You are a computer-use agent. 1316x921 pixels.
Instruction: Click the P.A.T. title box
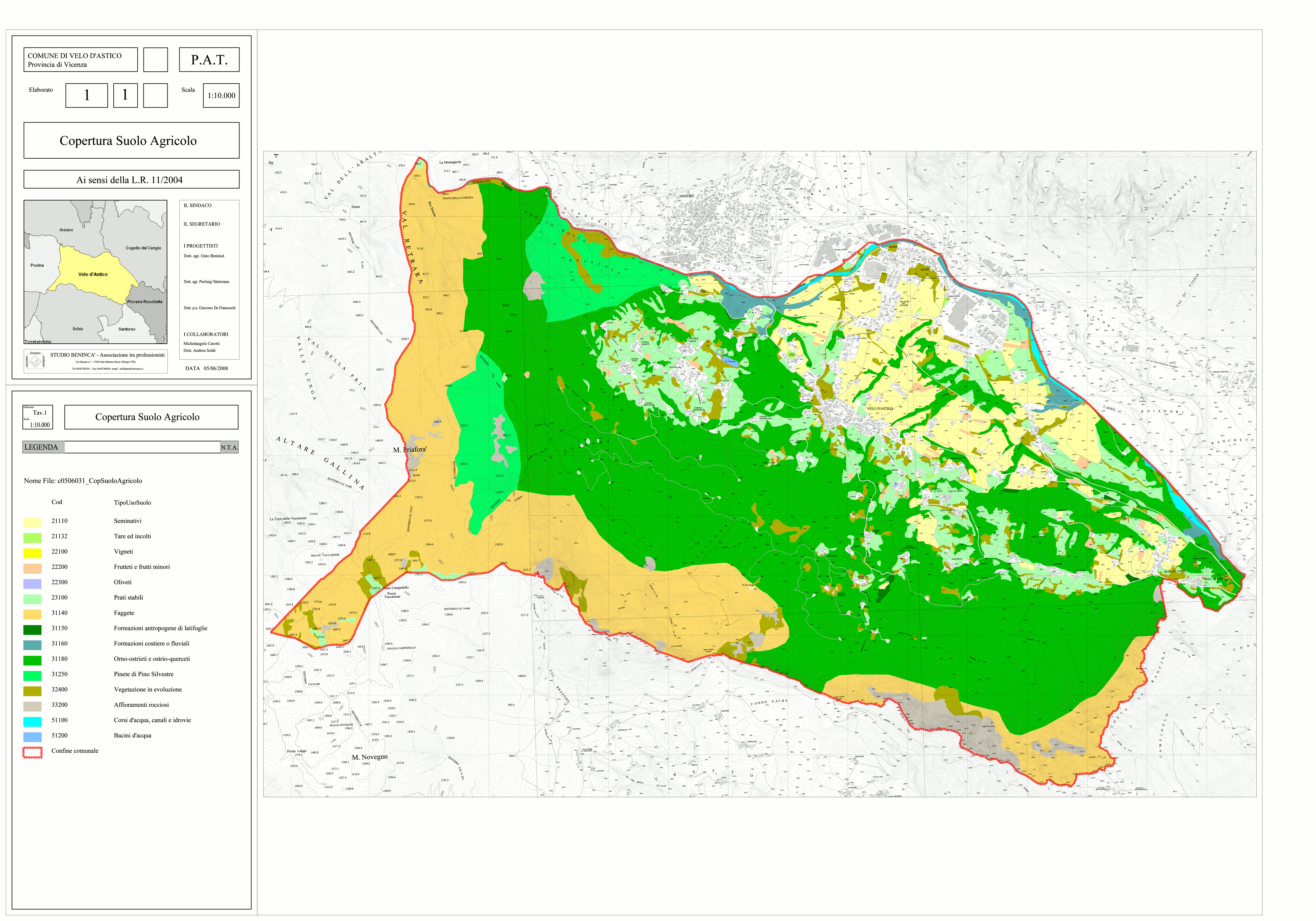point(208,60)
